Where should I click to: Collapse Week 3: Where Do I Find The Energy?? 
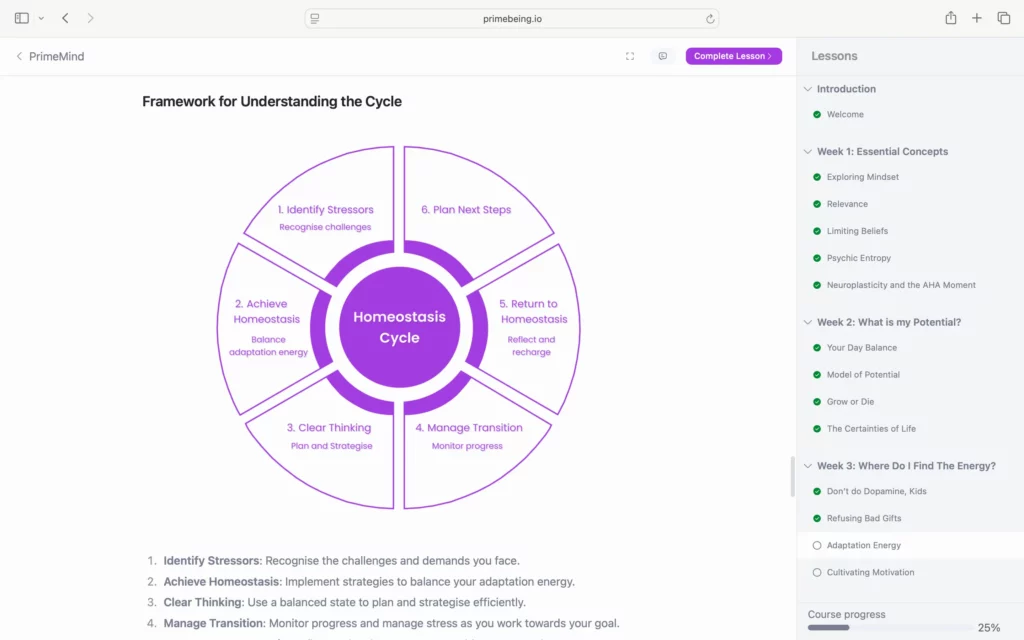click(x=808, y=466)
